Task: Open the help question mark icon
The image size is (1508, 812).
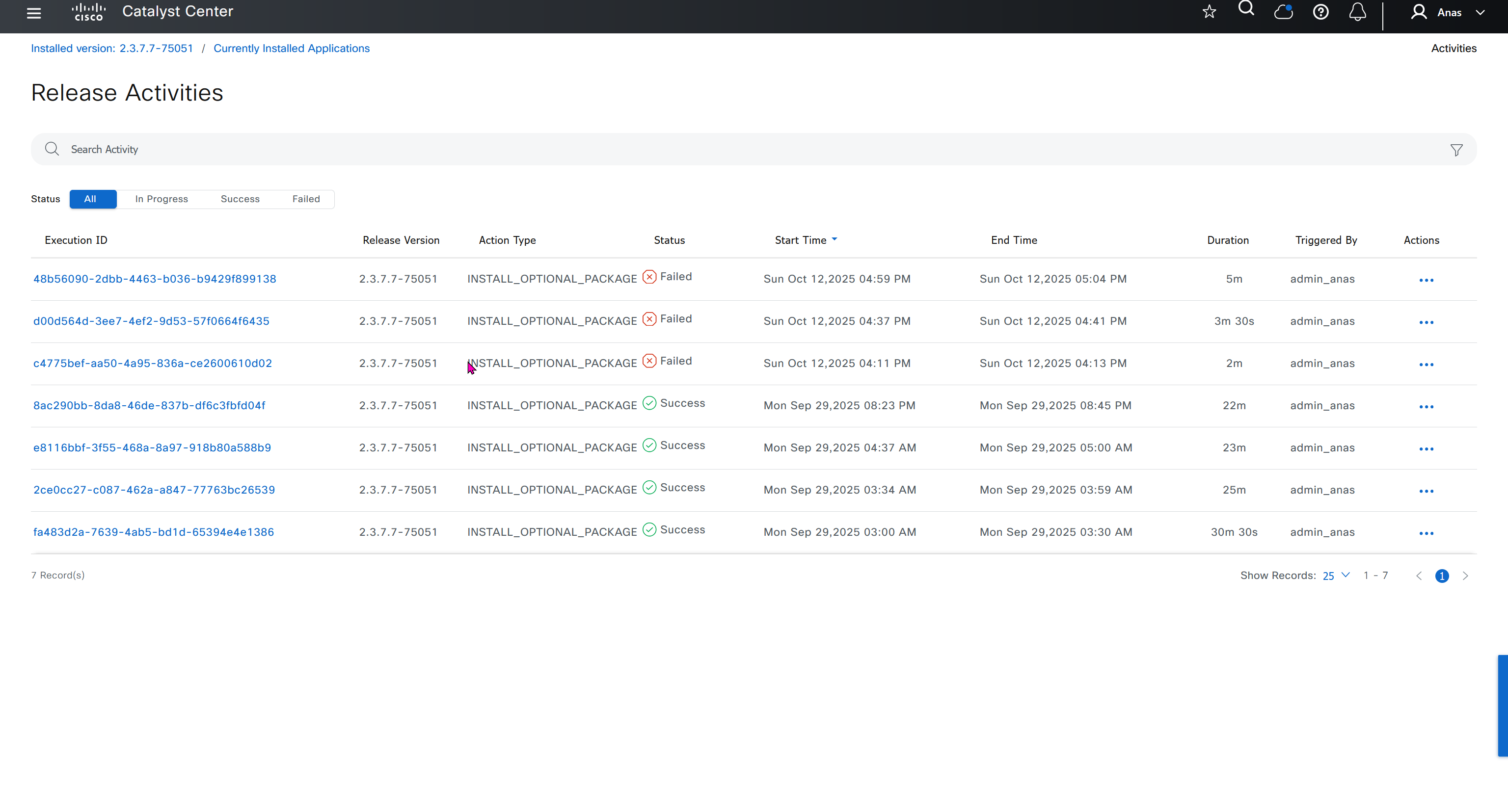Action: point(1320,12)
